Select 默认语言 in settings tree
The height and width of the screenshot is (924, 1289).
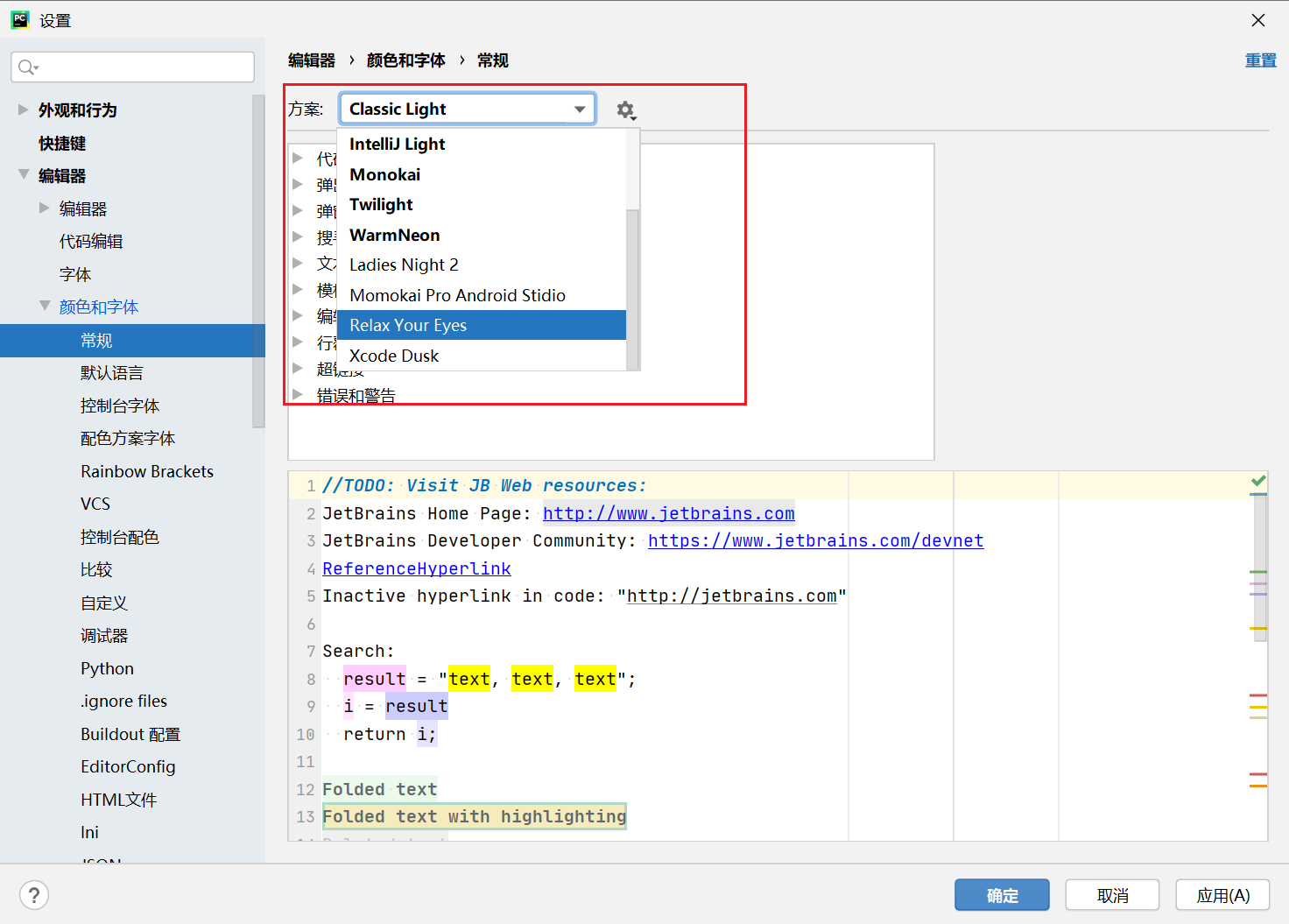click(x=111, y=372)
